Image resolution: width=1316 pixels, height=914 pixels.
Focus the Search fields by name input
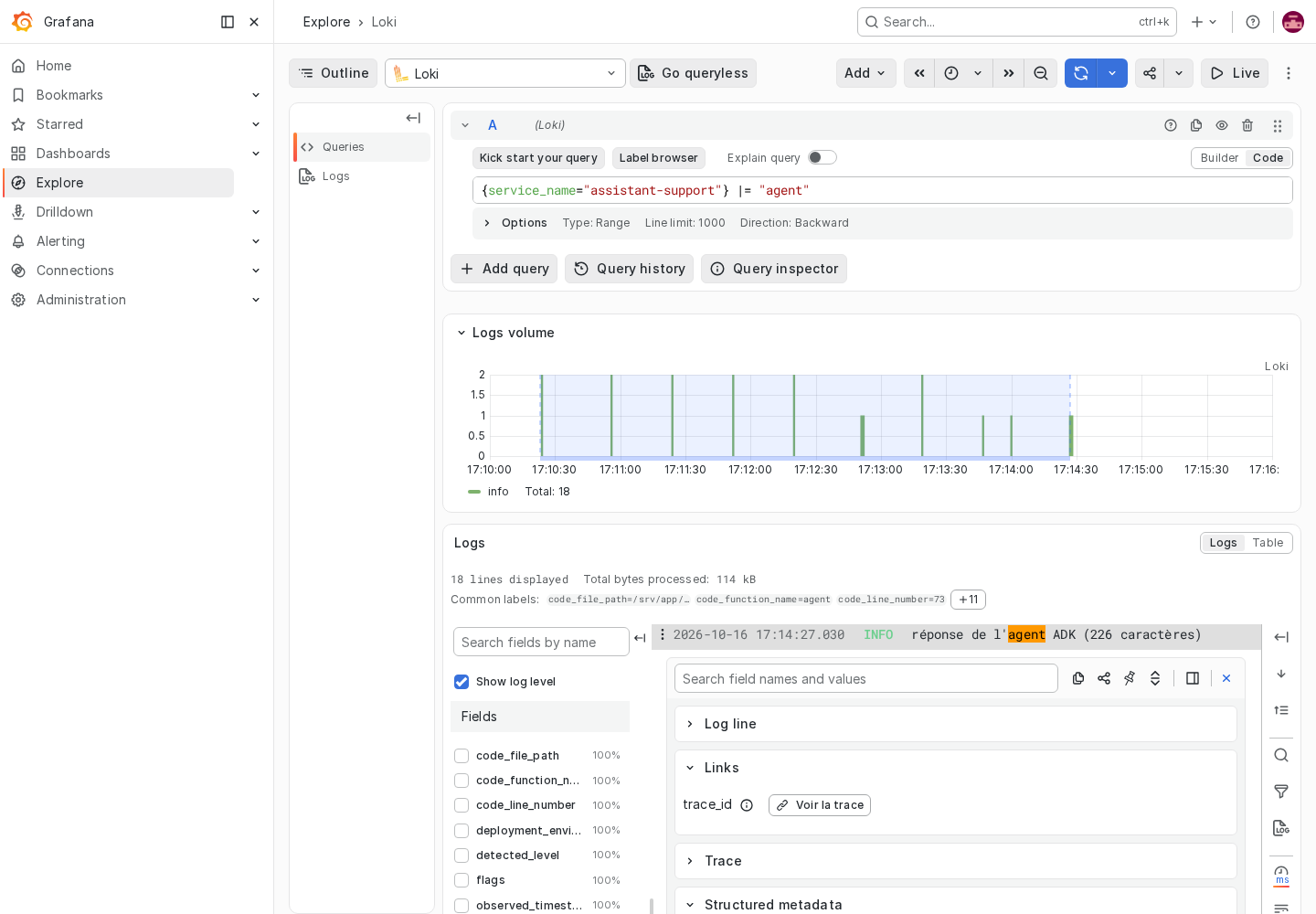(x=541, y=642)
